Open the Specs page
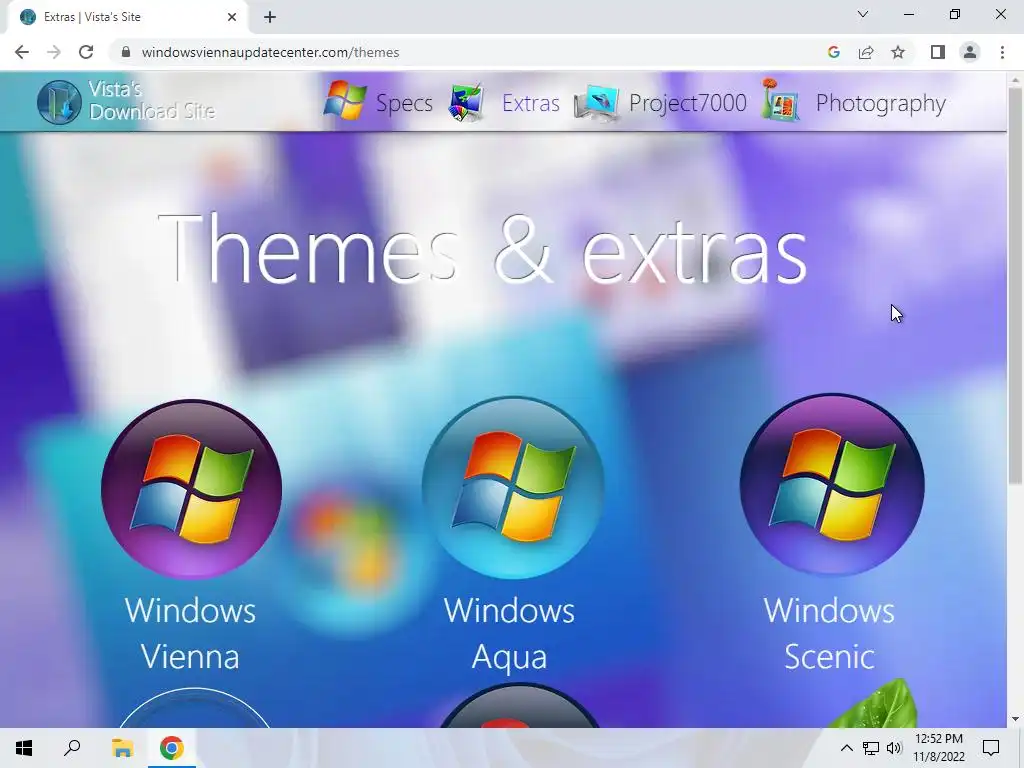1024x768 pixels. tap(404, 103)
